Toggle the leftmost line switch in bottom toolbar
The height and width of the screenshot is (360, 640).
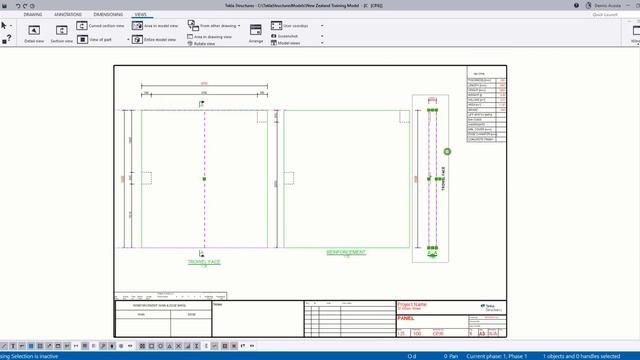4,346
